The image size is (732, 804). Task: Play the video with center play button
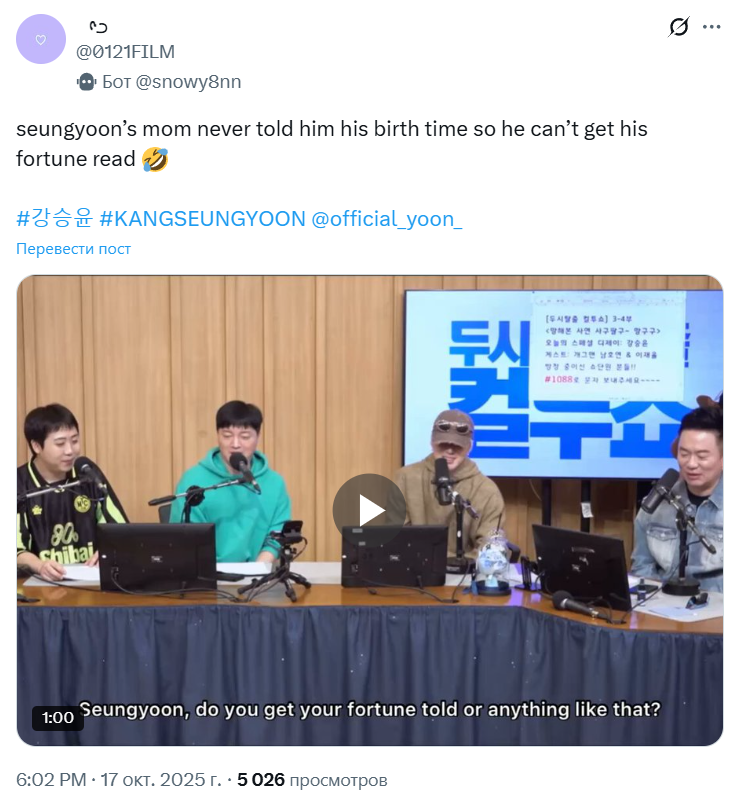[370, 510]
